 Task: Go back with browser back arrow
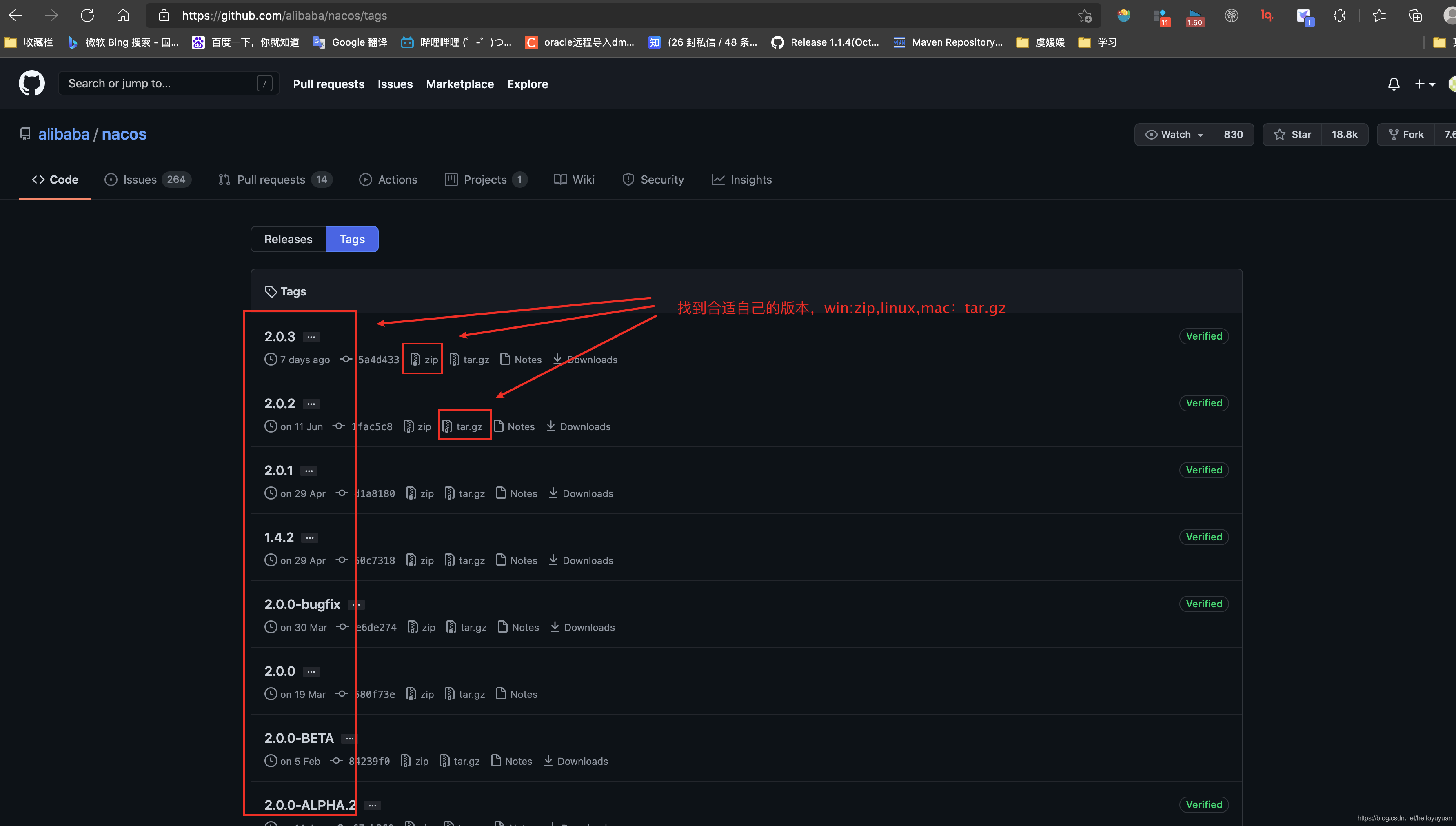coord(16,16)
